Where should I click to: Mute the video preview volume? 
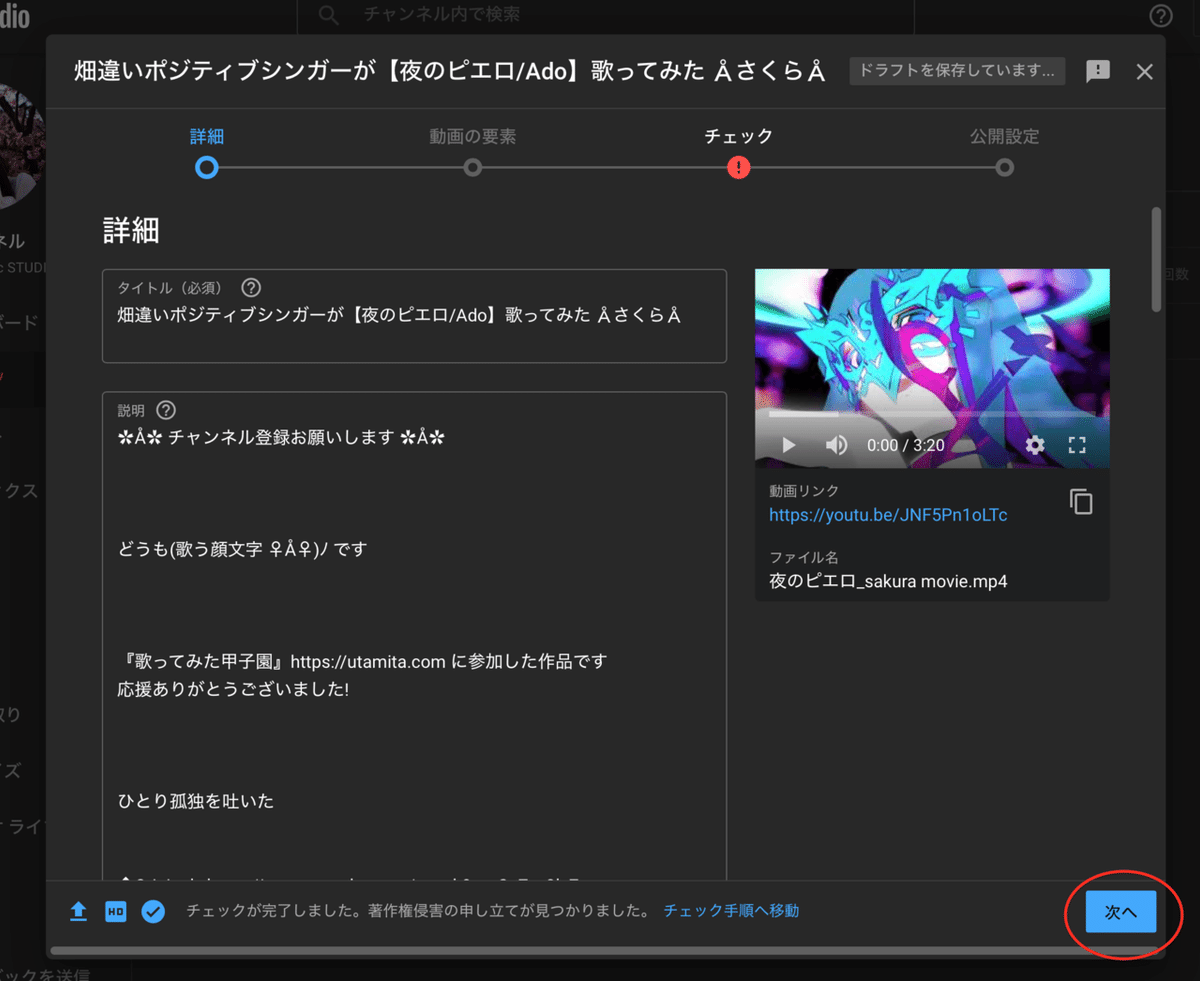[837, 445]
